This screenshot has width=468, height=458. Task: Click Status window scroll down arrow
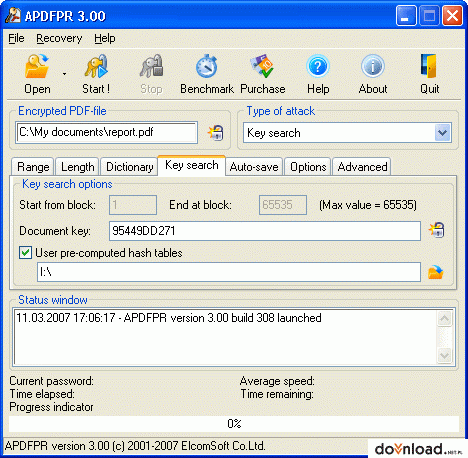tap(444, 355)
